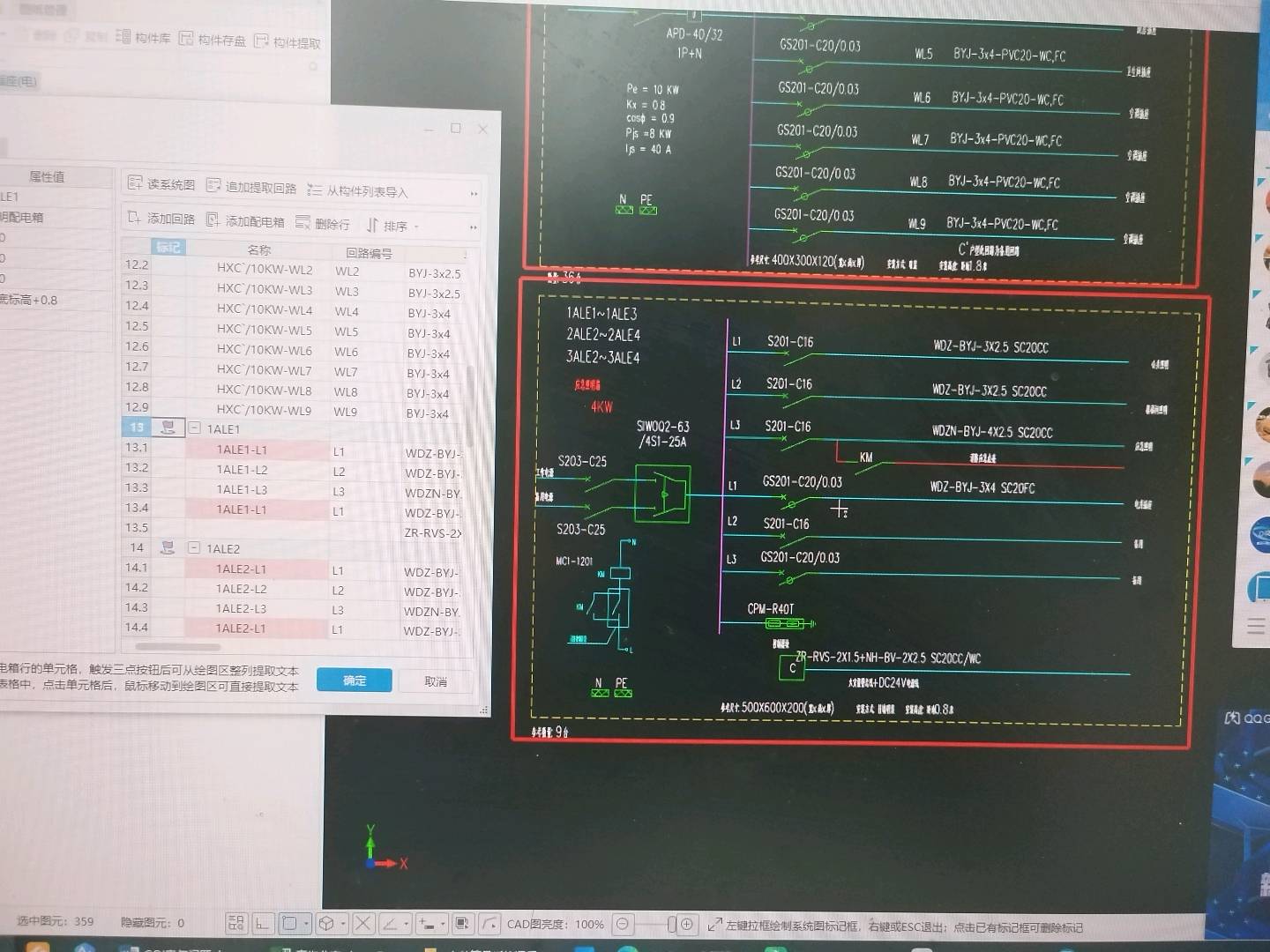Click the 选中图元: 359 status text
Image resolution: width=1270 pixels, height=952 pixels.
point(55,921)
